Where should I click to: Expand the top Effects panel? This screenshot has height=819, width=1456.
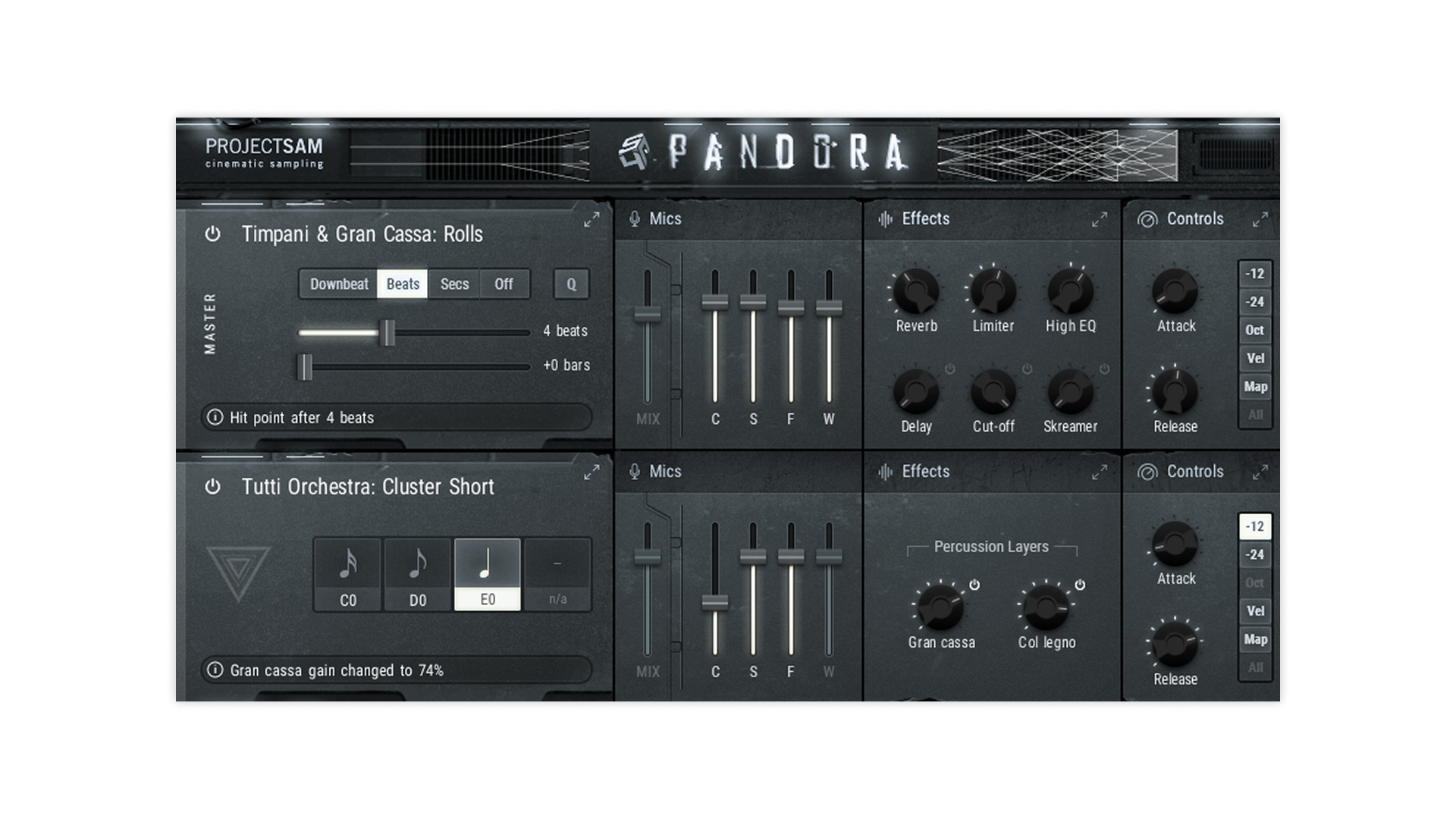[x=1099, y=220]
